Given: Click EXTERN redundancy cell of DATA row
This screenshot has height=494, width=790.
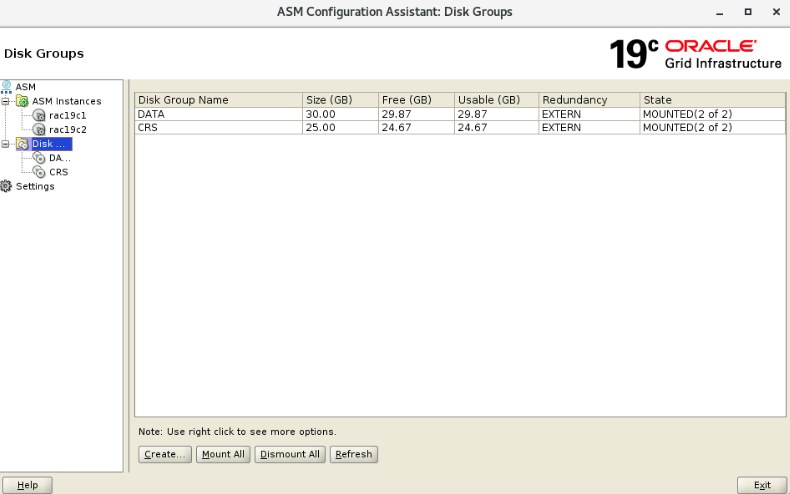Looking at the screenshot, I should 589,114.
